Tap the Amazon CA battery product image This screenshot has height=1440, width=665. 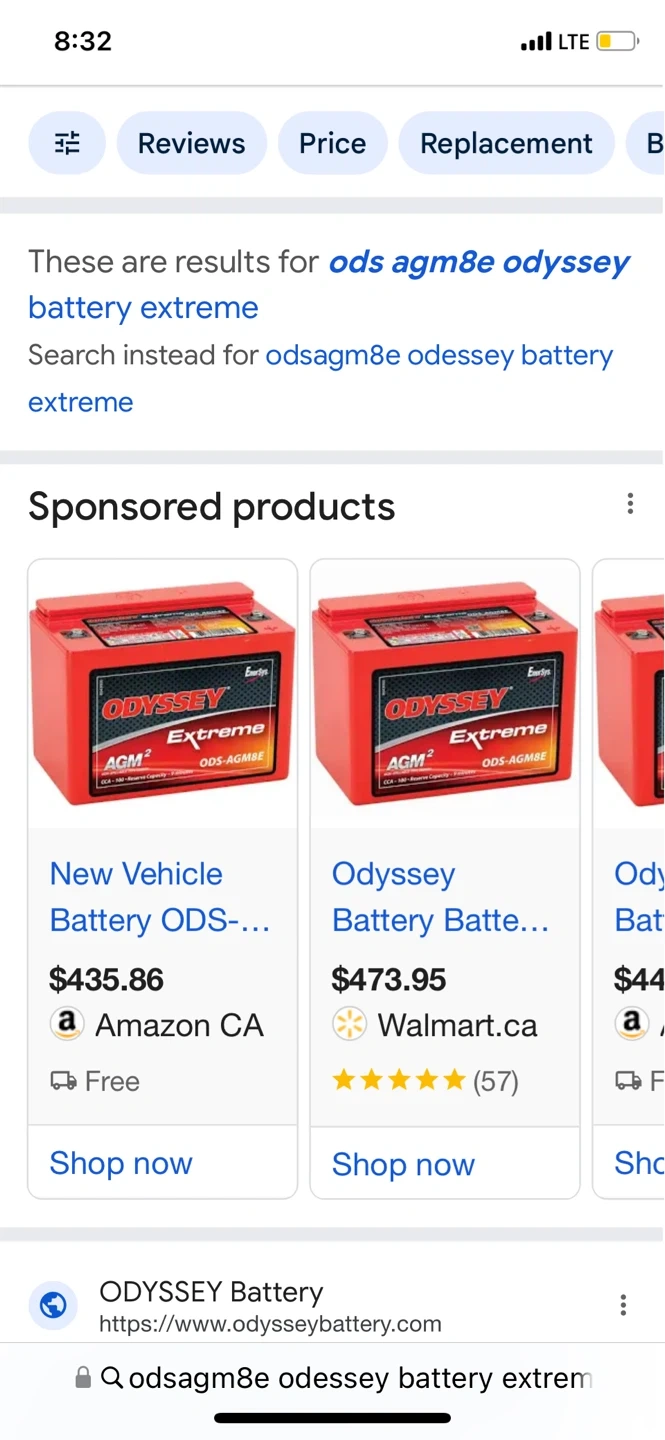point(163,695)
